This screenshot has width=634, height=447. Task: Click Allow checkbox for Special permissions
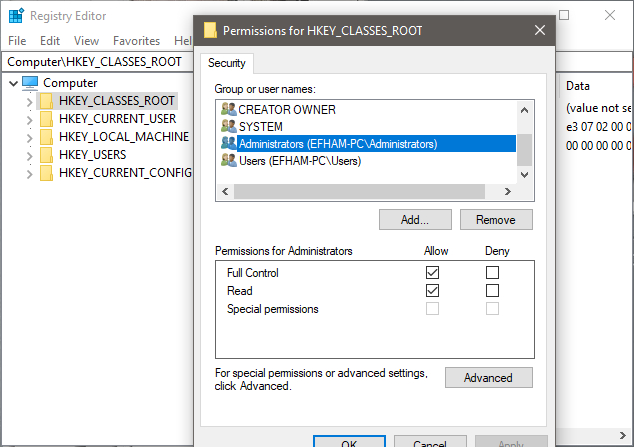(432, 309)
